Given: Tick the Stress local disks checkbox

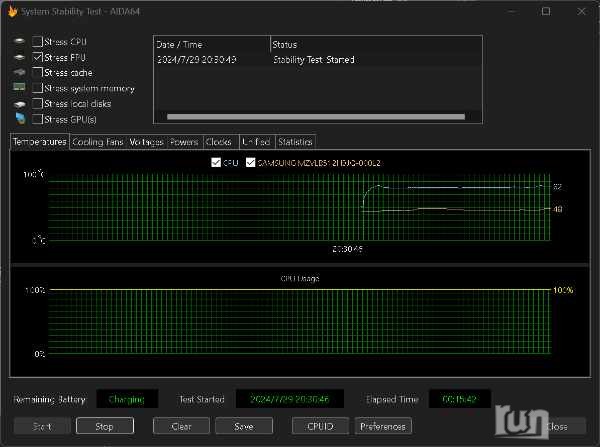Looking at the screenshot, I should click(38, 103).
